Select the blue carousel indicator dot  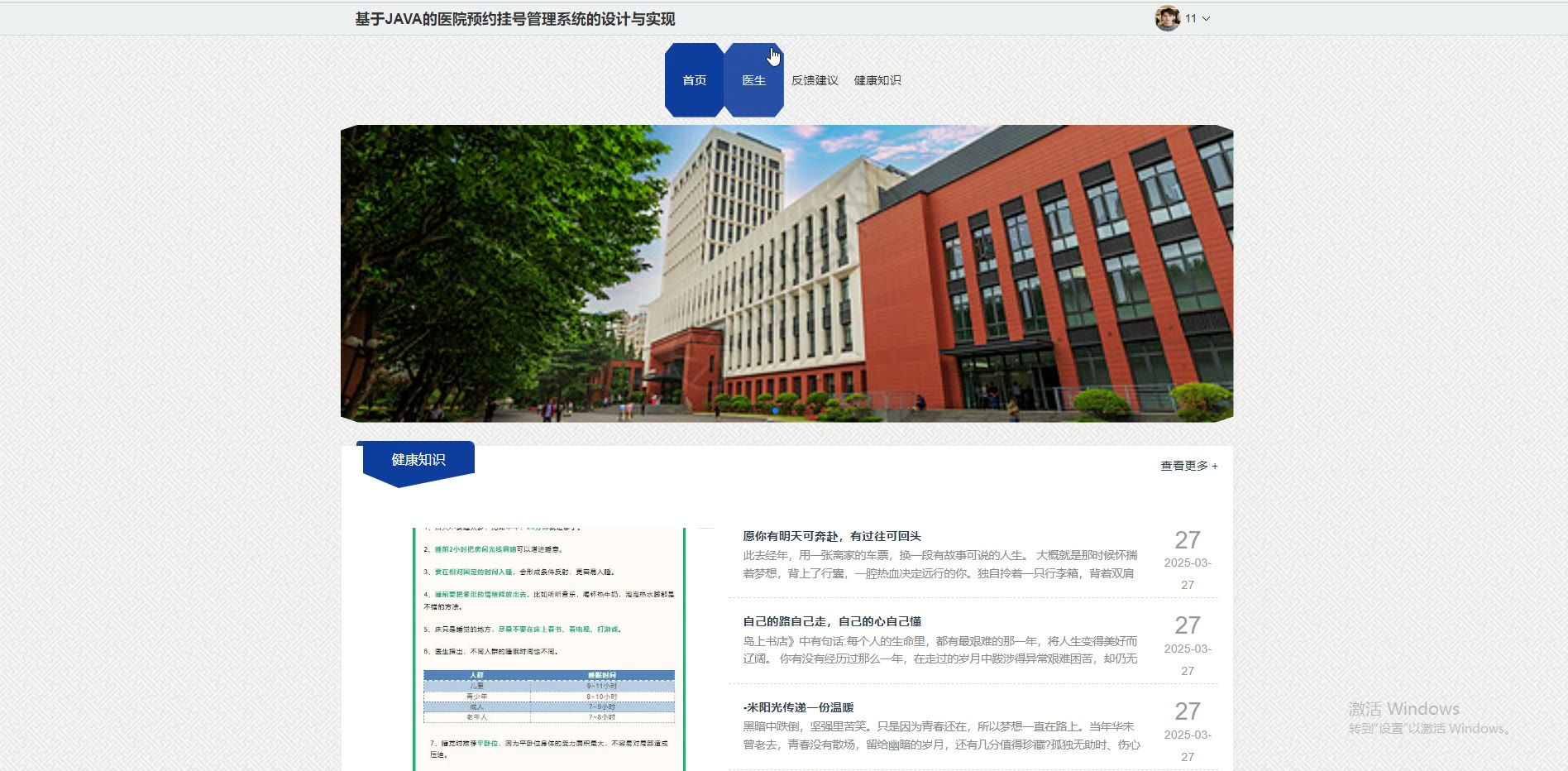tap(775, 410)
